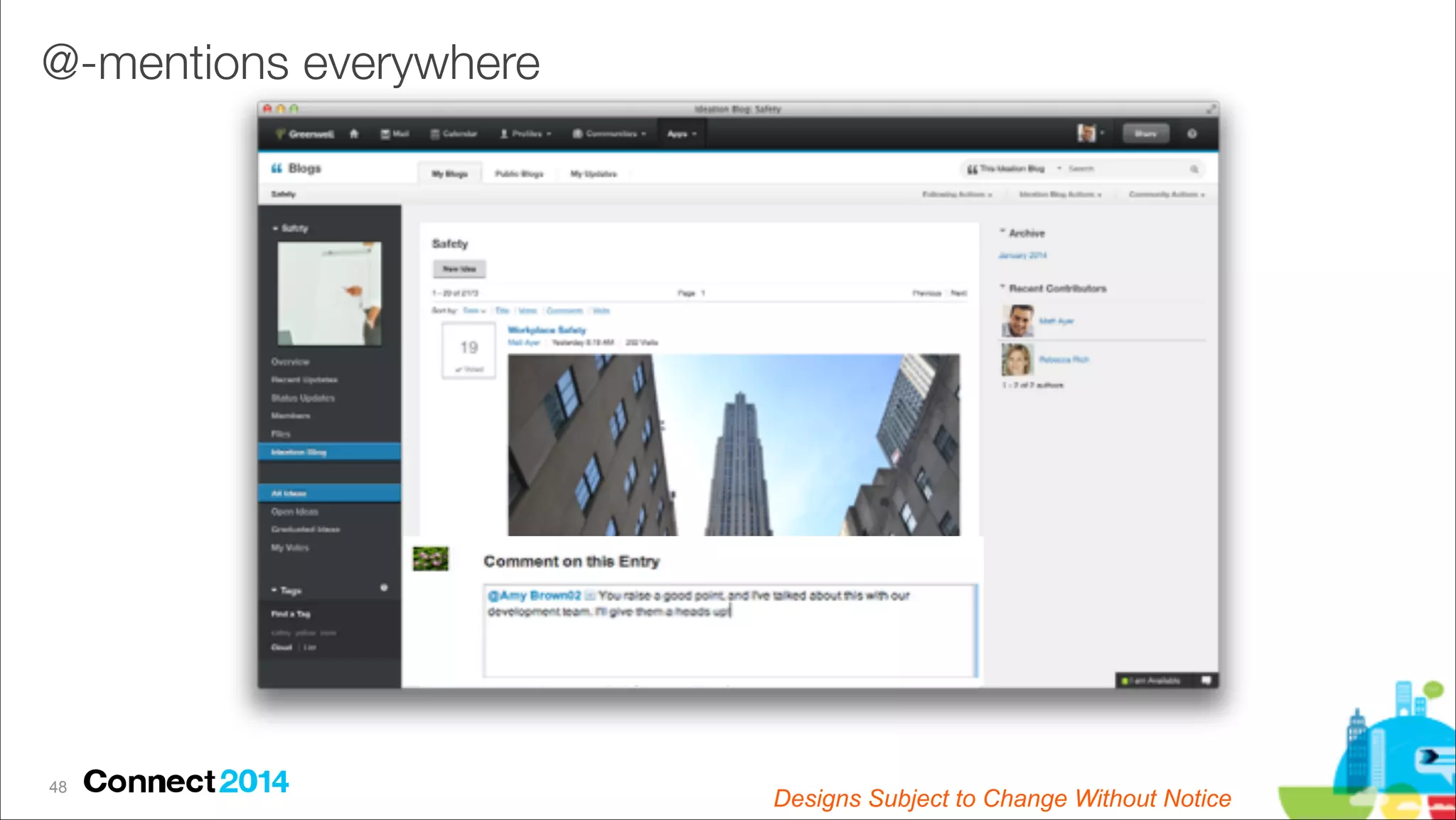Open Recent Updates in sidebar
Image resolution: width=1456 pixels, height=820 pixels.
pyautogui.click(x=304, y=380)
